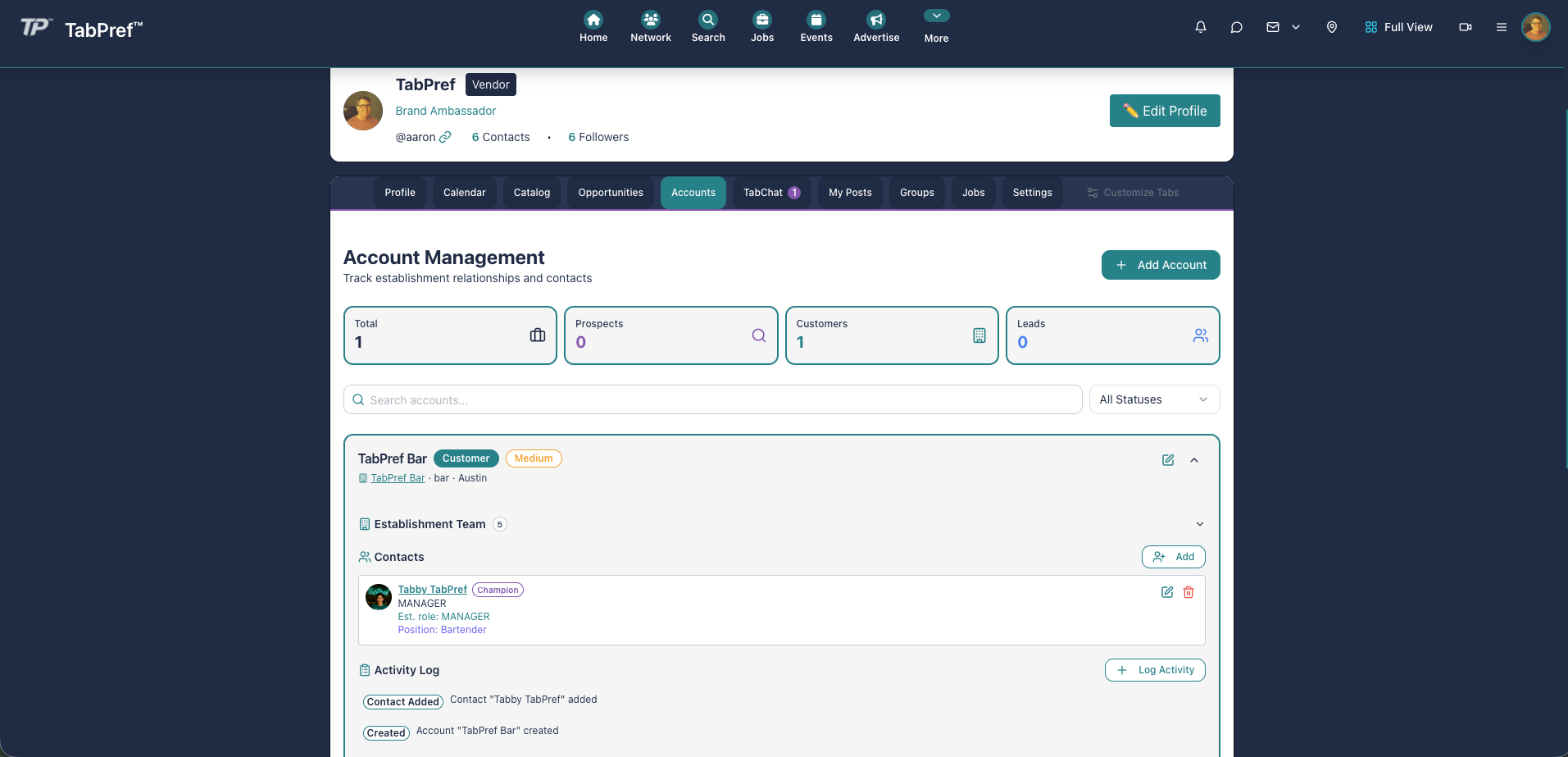Click Customize Tabs

pos(1133,193)
